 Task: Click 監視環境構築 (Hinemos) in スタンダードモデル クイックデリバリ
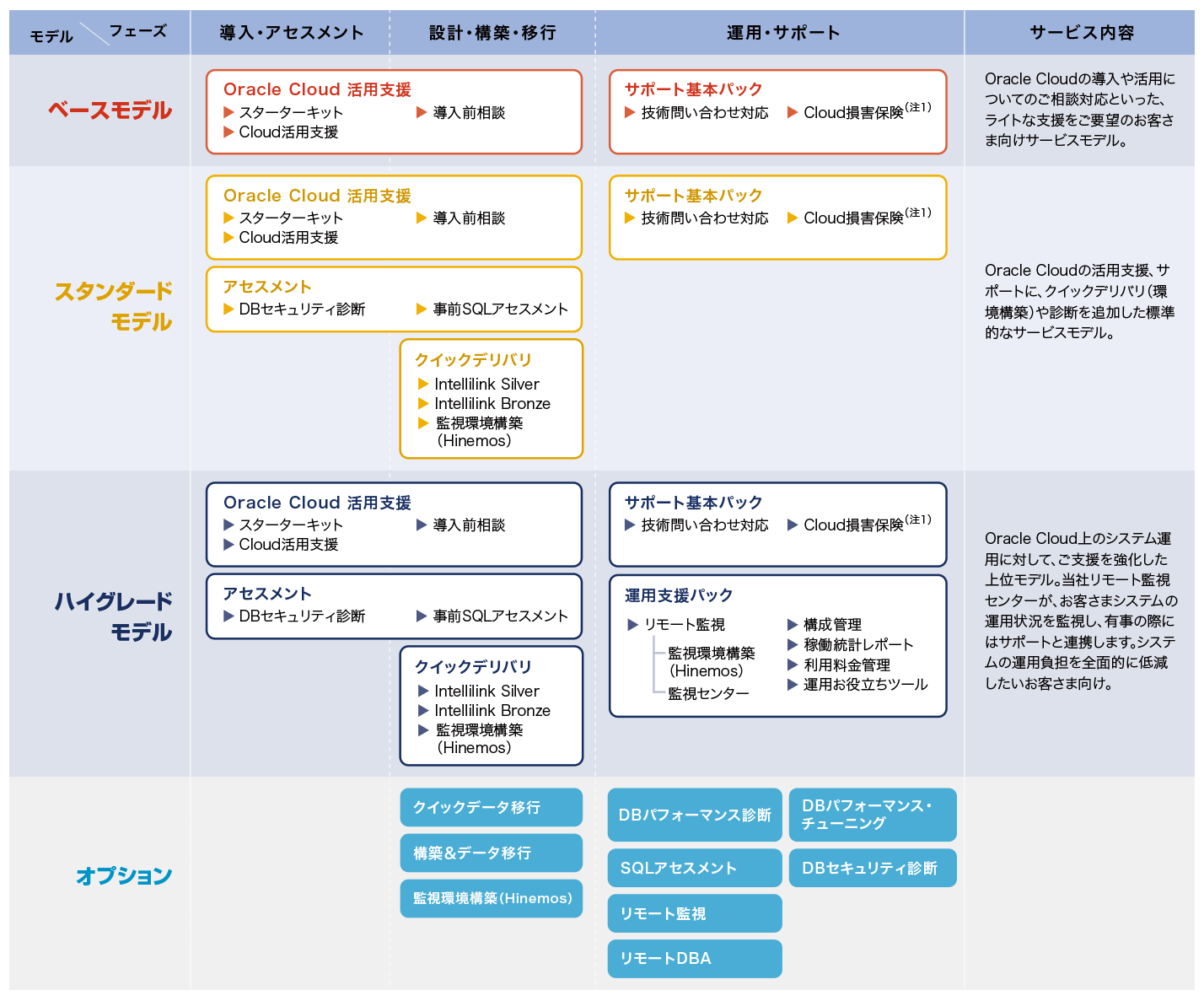[x=479, y=432]
